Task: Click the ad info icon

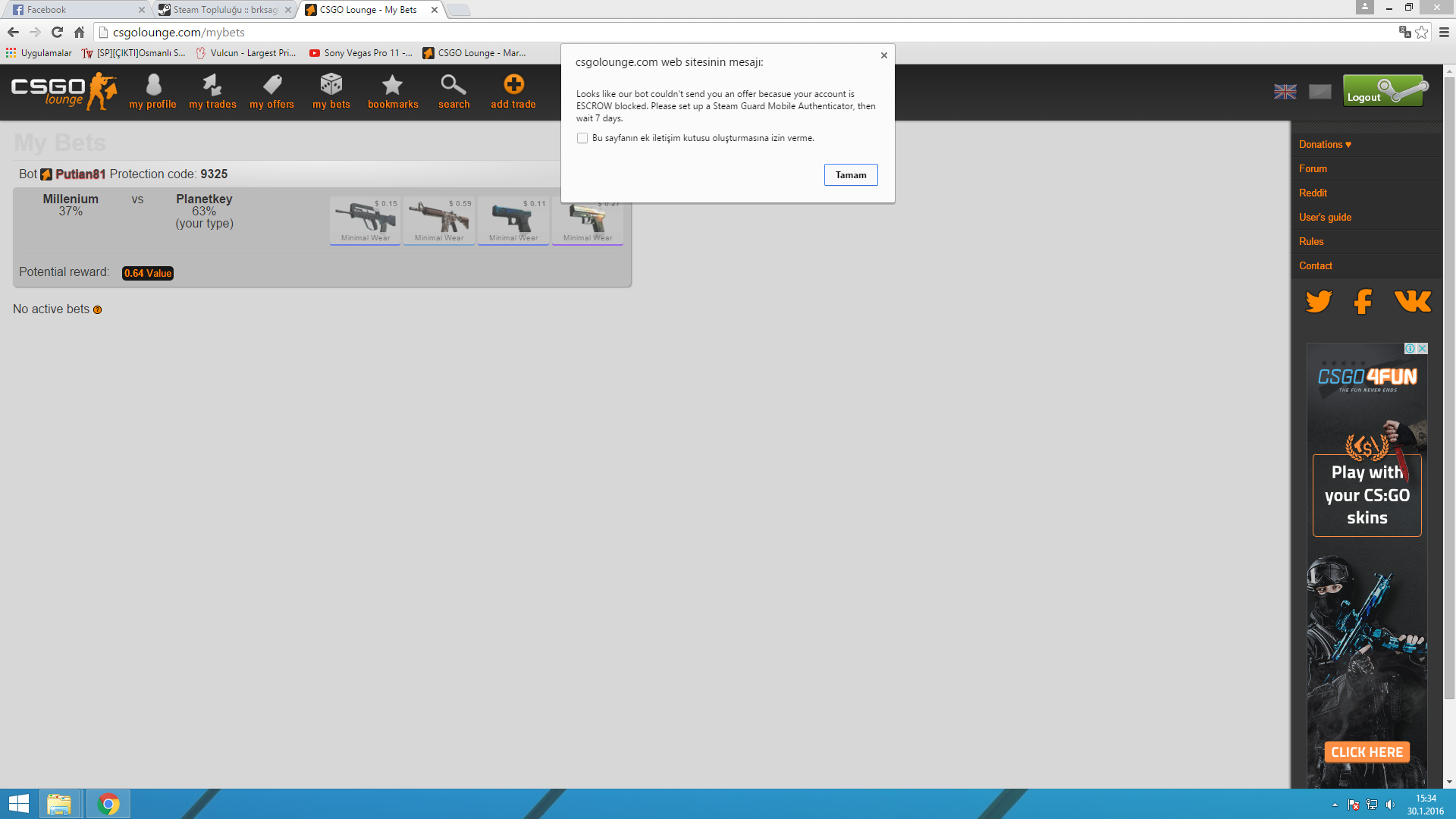Action: 1410,349
